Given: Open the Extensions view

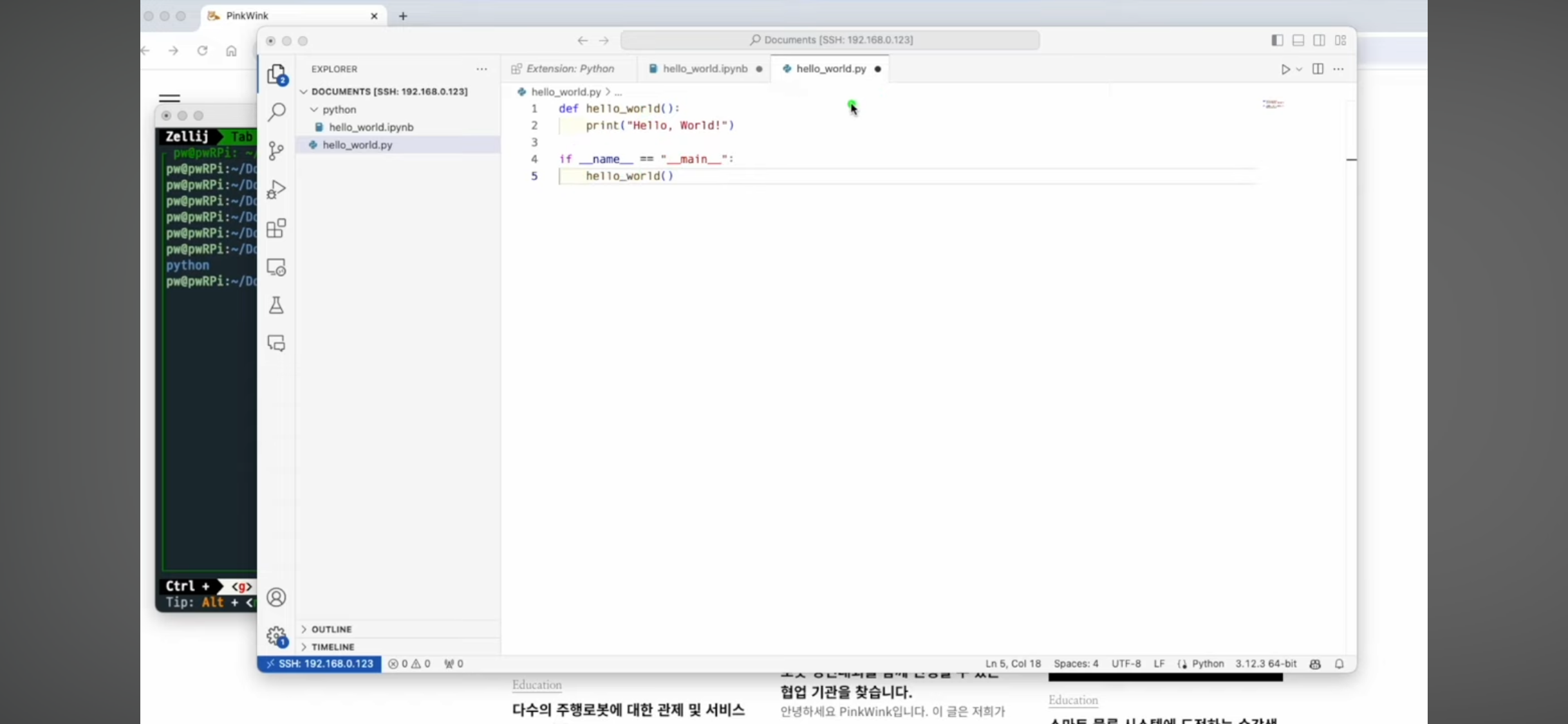Looking at the screenshot, I should pyautogui.click(x=276, y=228).
